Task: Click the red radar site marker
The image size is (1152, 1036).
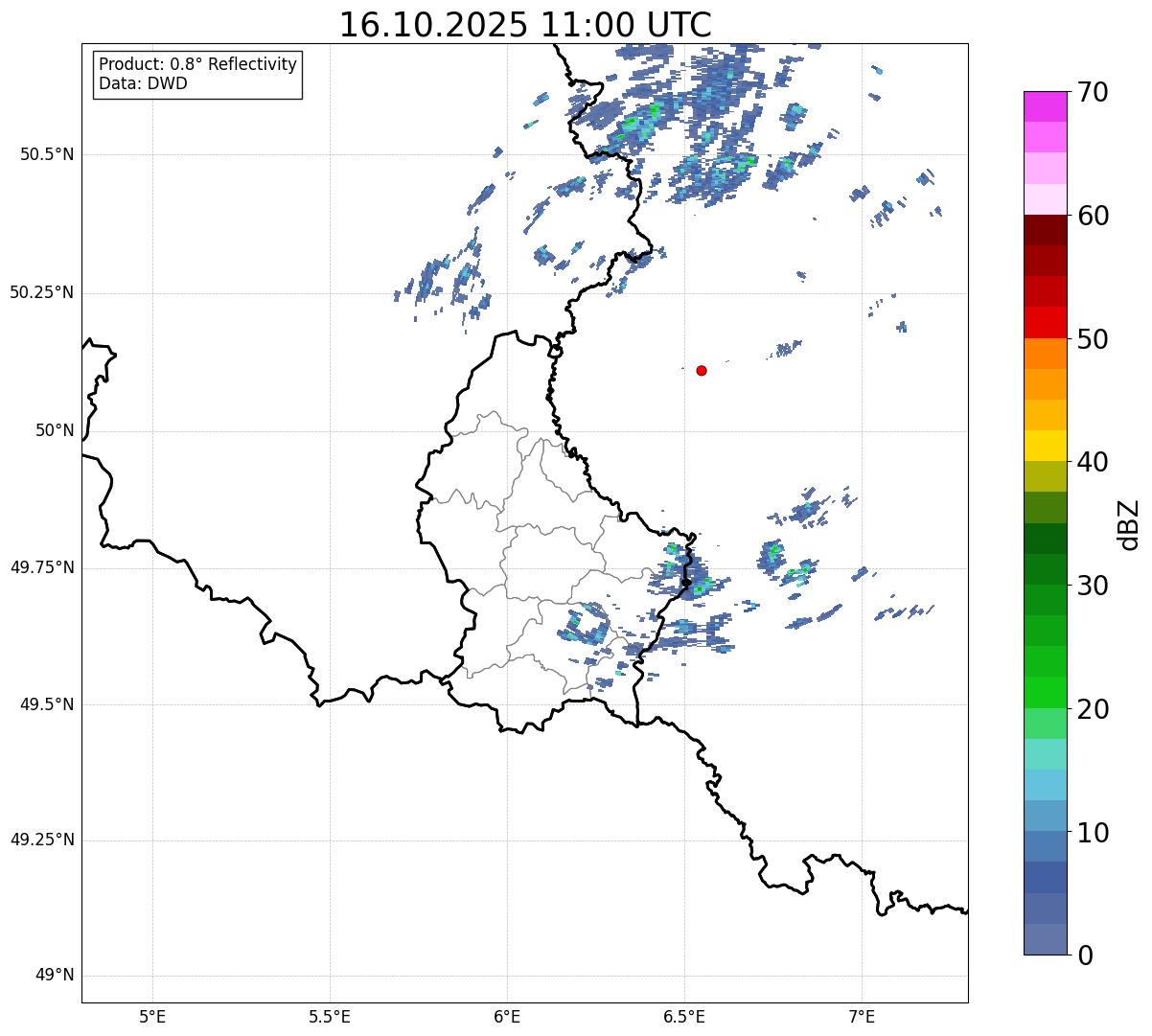Action: (702, 370)
